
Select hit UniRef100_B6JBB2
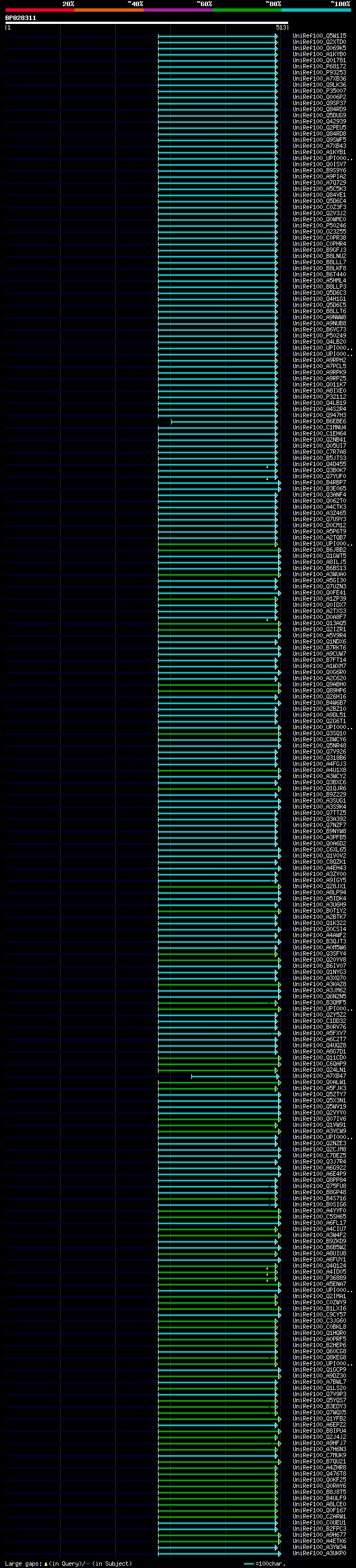(319, 550)
